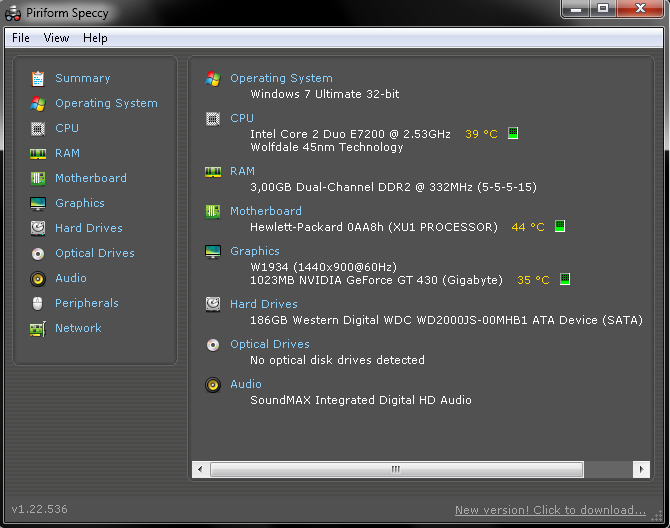Viewport: 670px width, 528px height.
Task: Click the horizontal scrollbar left arrow
Action: click(x=200, y=469)
